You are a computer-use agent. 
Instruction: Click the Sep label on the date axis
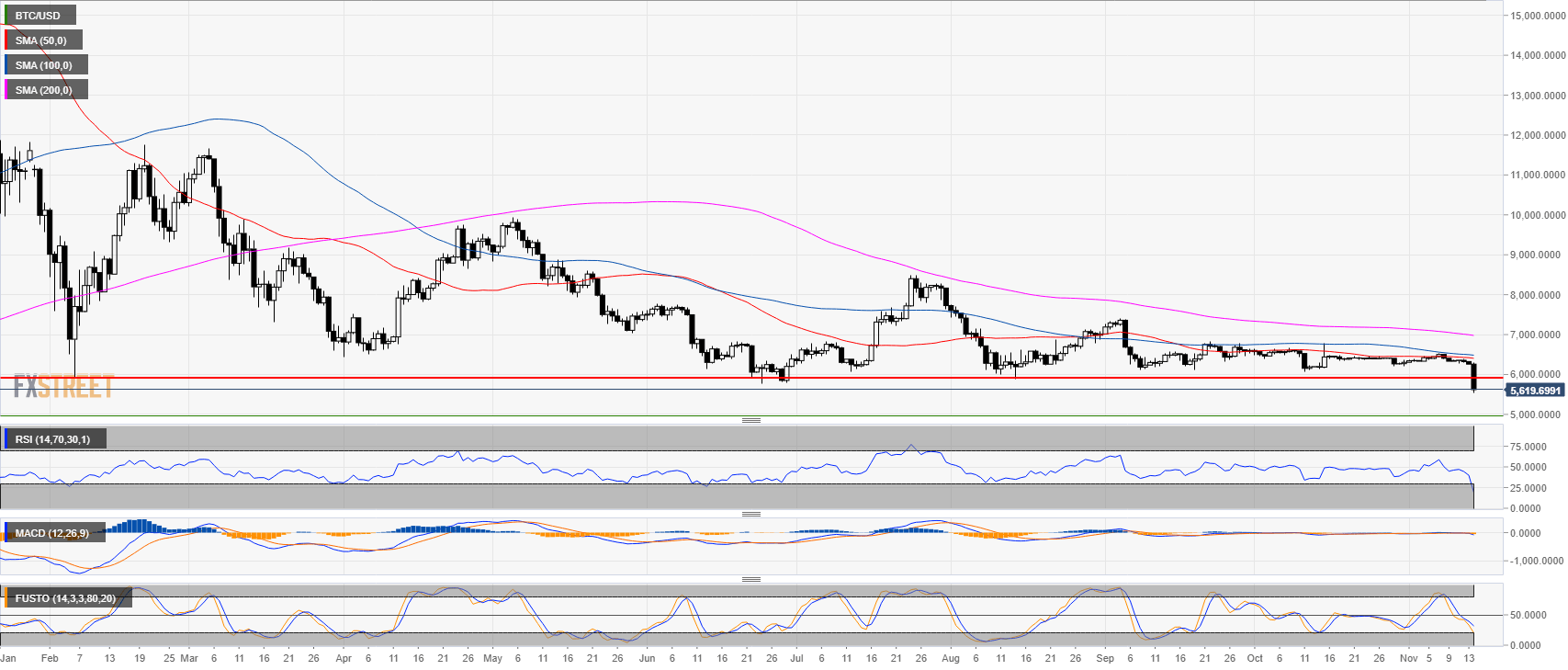(x=1105, y=658)
